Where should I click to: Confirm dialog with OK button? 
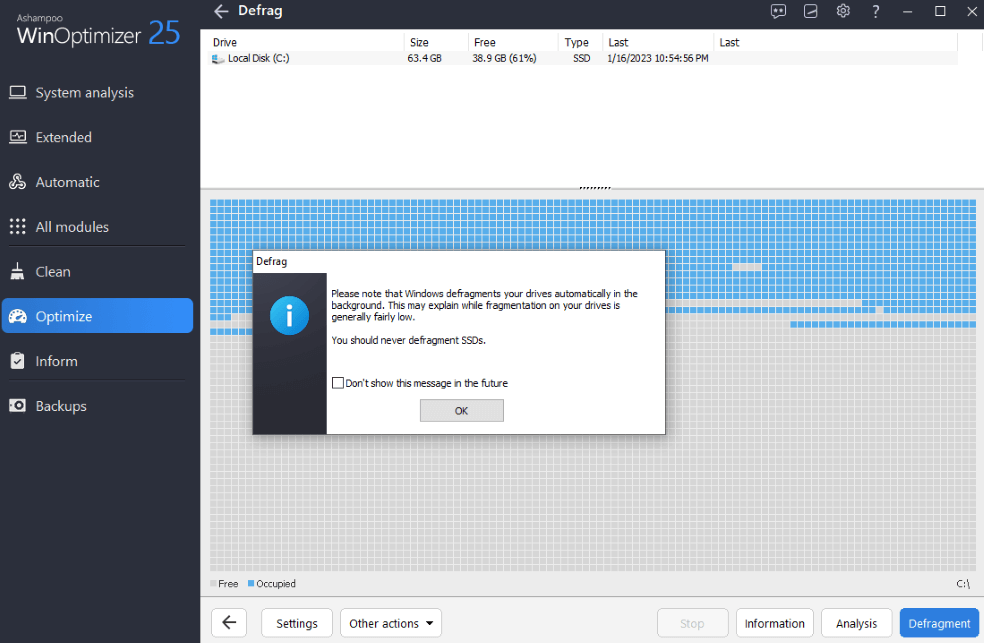click(461, 411)
